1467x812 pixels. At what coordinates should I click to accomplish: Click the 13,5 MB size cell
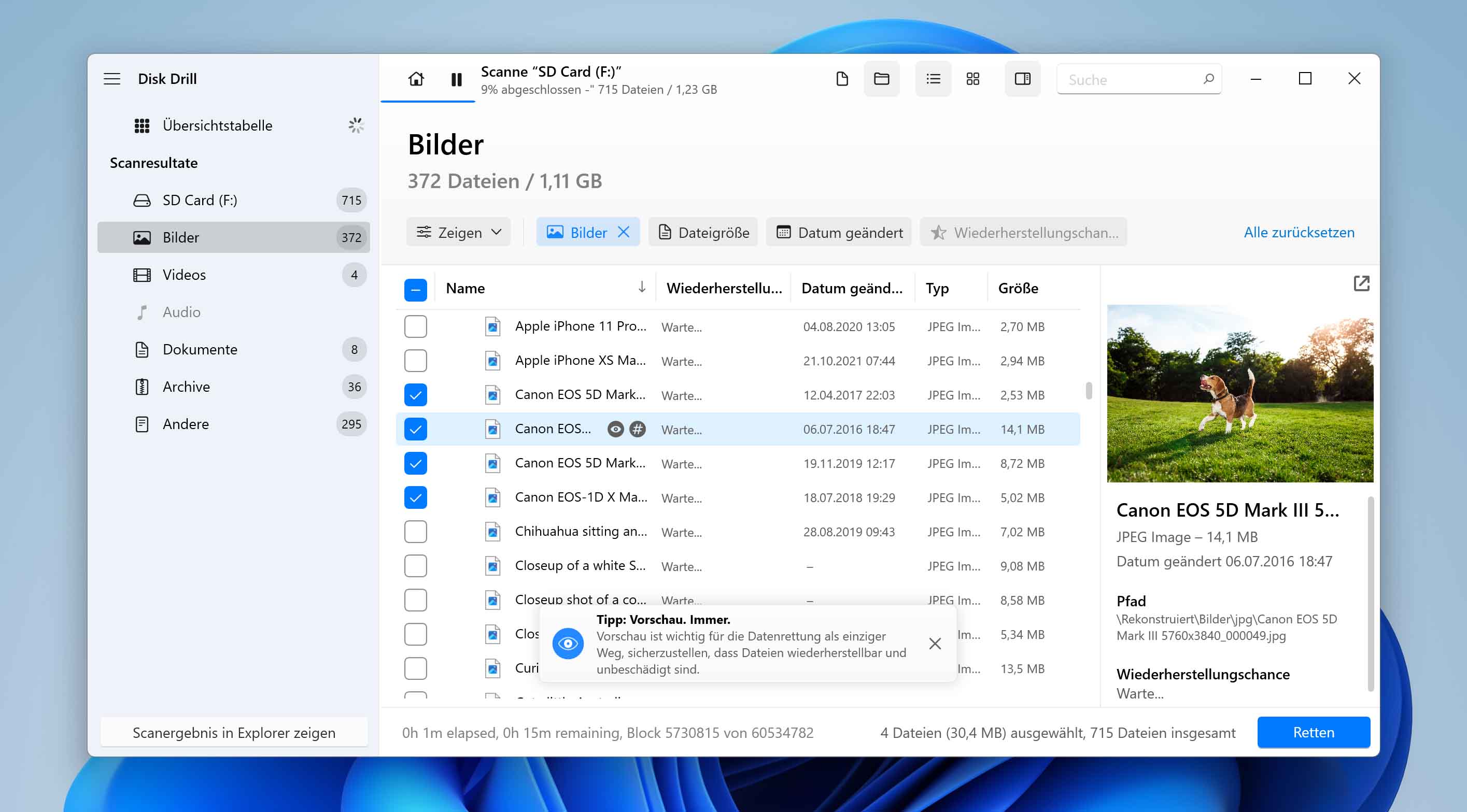click(x=1022, y=668)
